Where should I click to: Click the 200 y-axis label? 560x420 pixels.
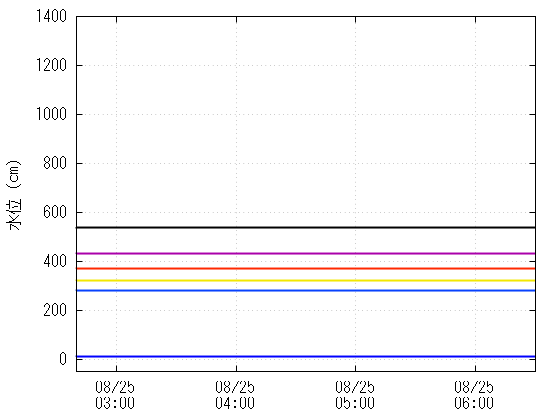click(x=55, y=310)
